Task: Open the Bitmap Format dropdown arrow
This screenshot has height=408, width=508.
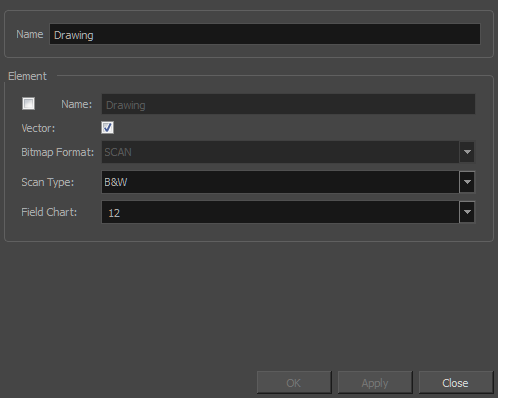Action: click(467, 152)
